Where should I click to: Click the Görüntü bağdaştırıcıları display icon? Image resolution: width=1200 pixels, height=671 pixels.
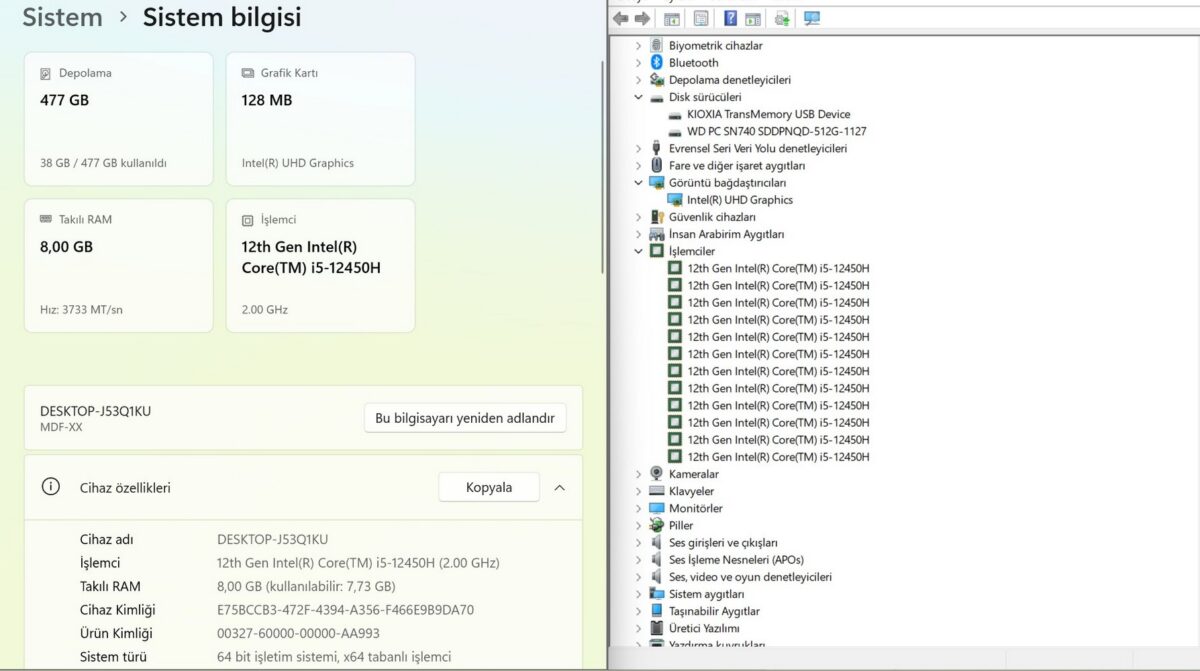(x=657, y=183)
